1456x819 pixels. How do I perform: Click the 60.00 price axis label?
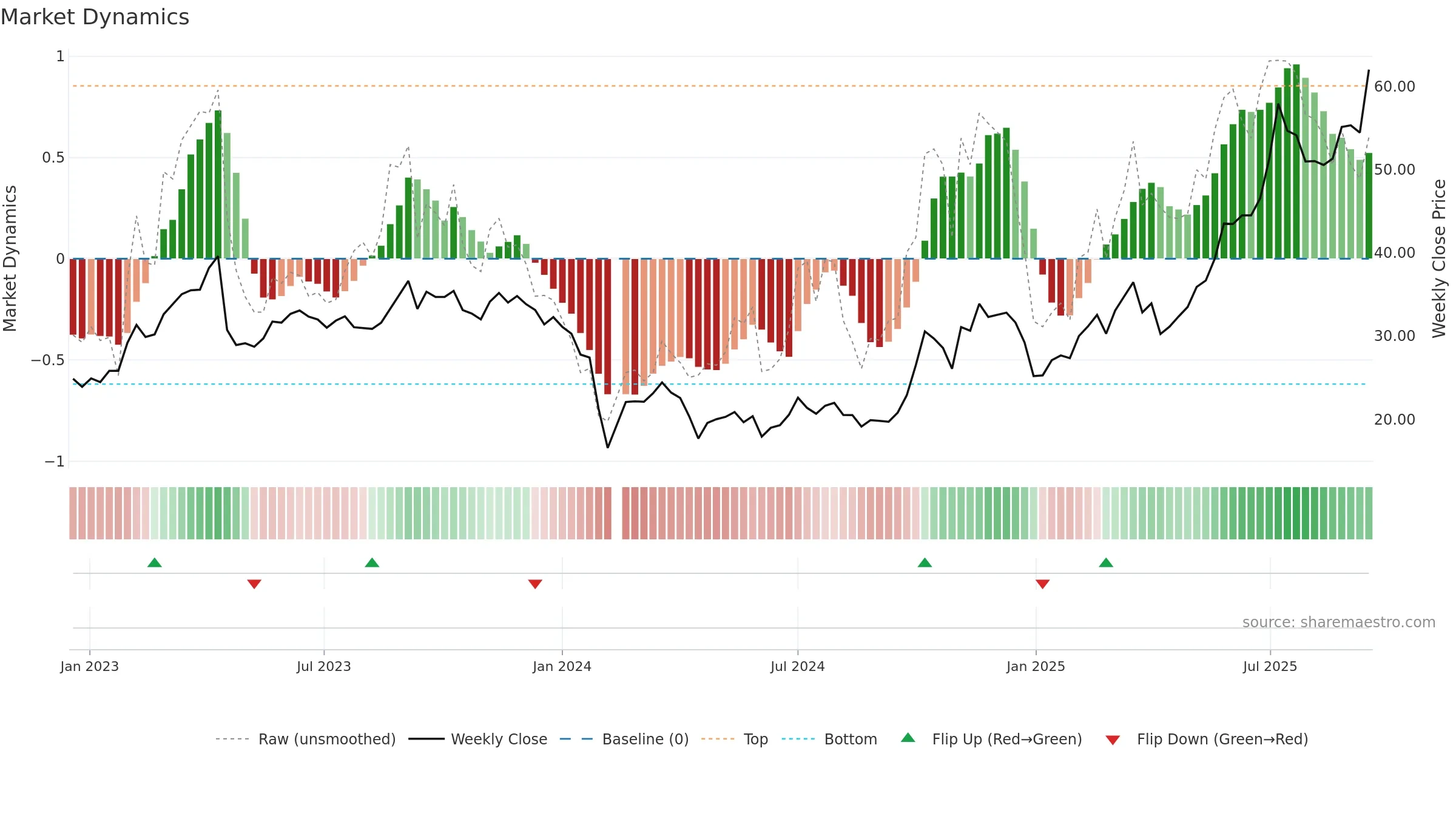click(x=1395, y=87)
